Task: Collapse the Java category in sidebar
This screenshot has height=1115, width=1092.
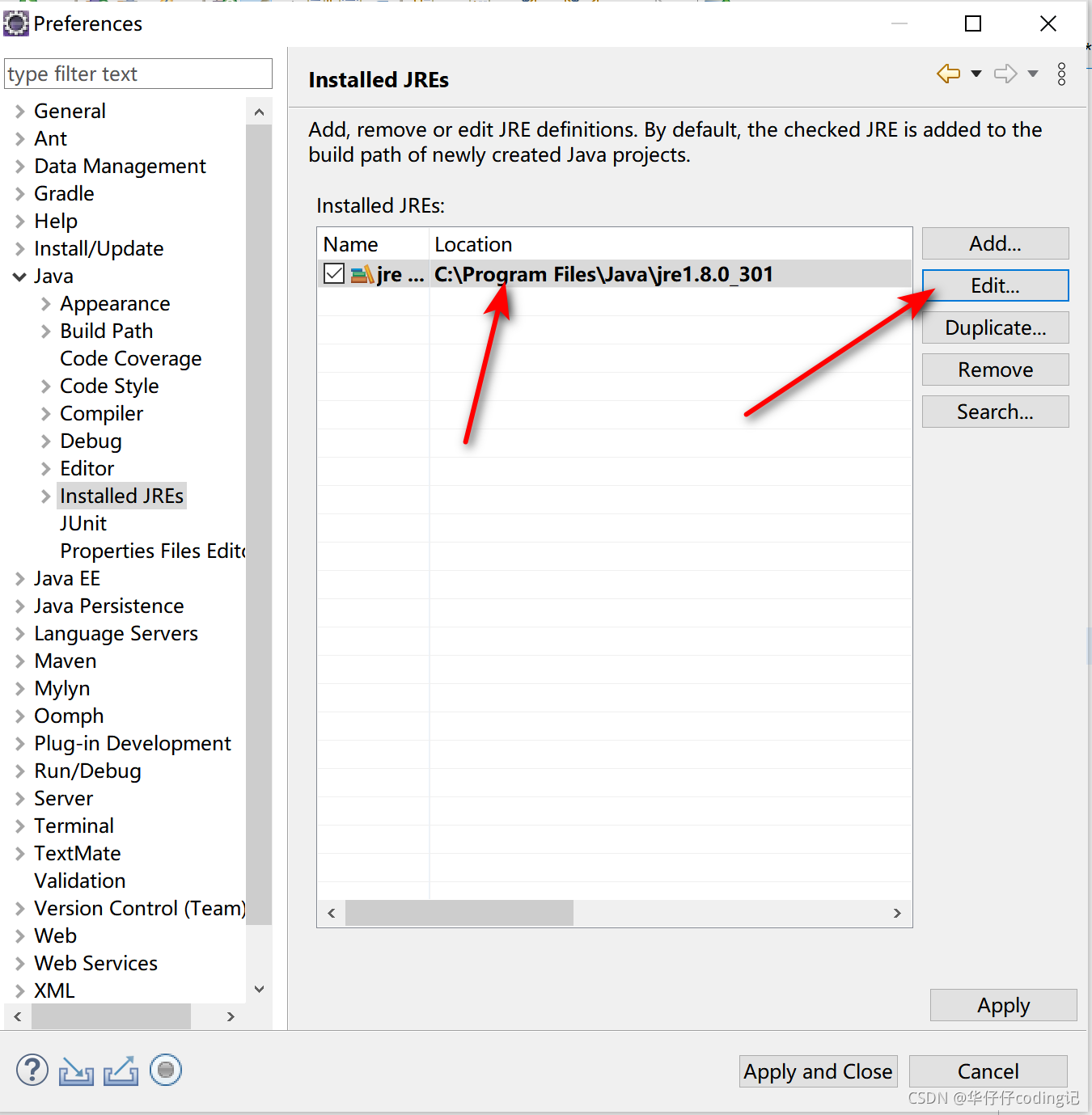Action: tap(19, 276)
